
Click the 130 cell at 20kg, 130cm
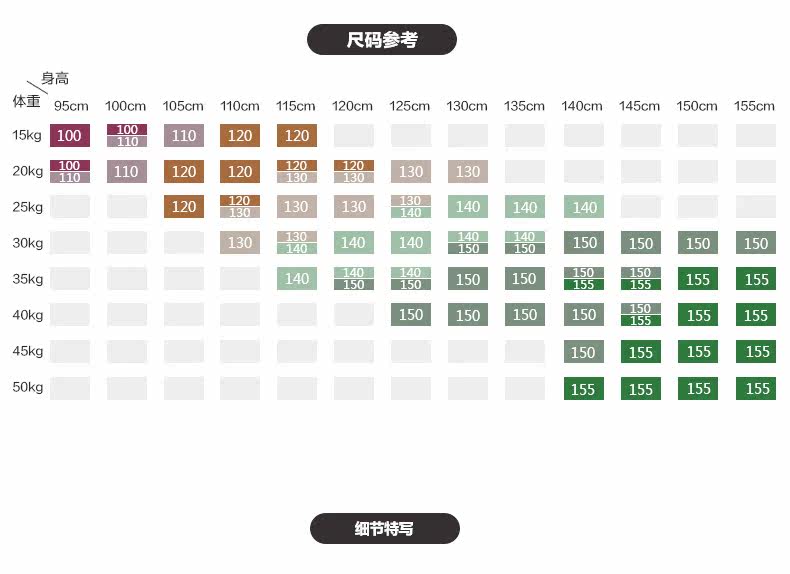click(468, 171)
